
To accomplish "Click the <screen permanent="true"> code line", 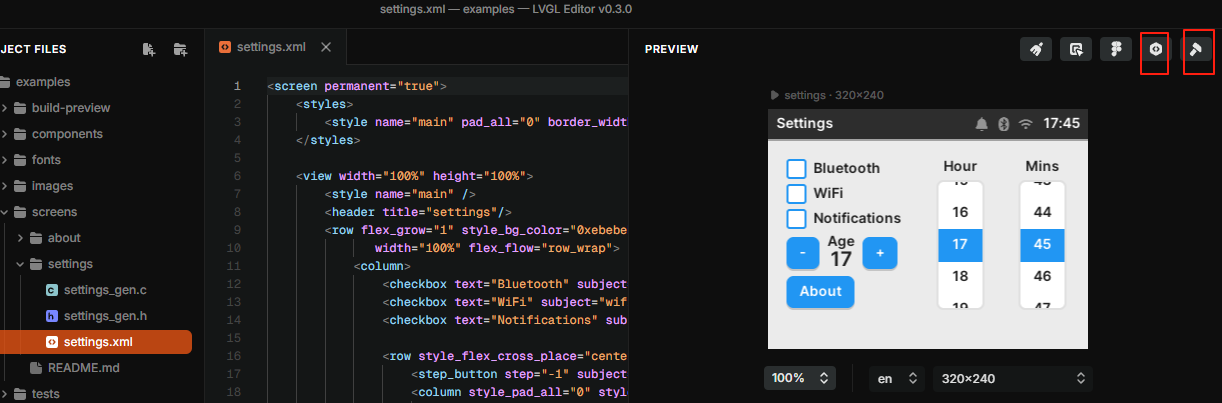I will (357, 86).
